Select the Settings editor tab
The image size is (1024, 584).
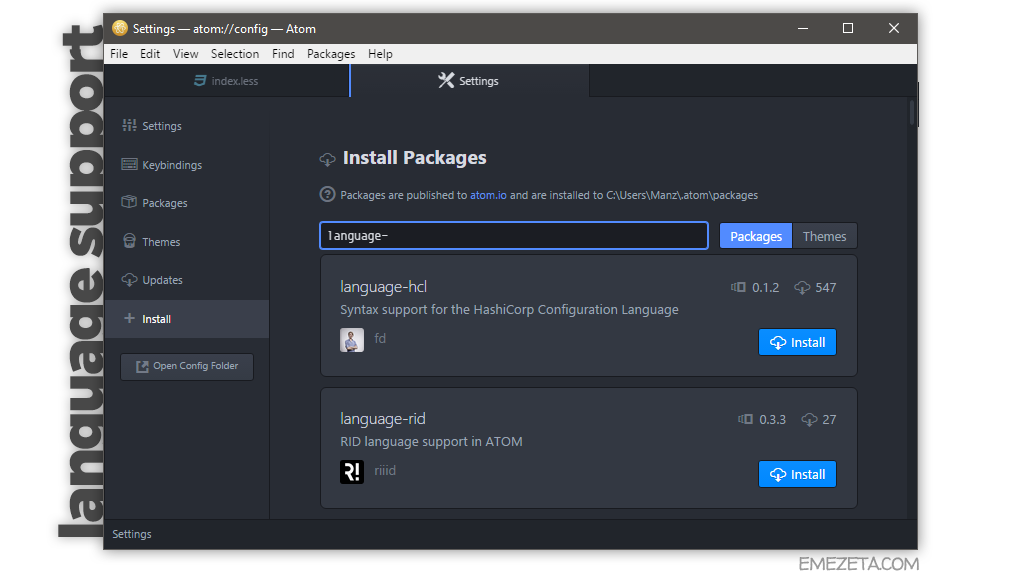coord(470,81)
